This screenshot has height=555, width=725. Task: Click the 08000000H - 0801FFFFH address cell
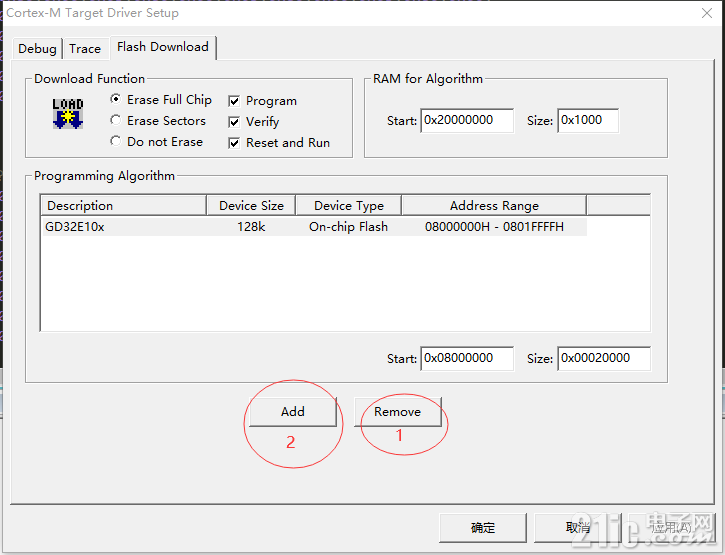[494, 227]
